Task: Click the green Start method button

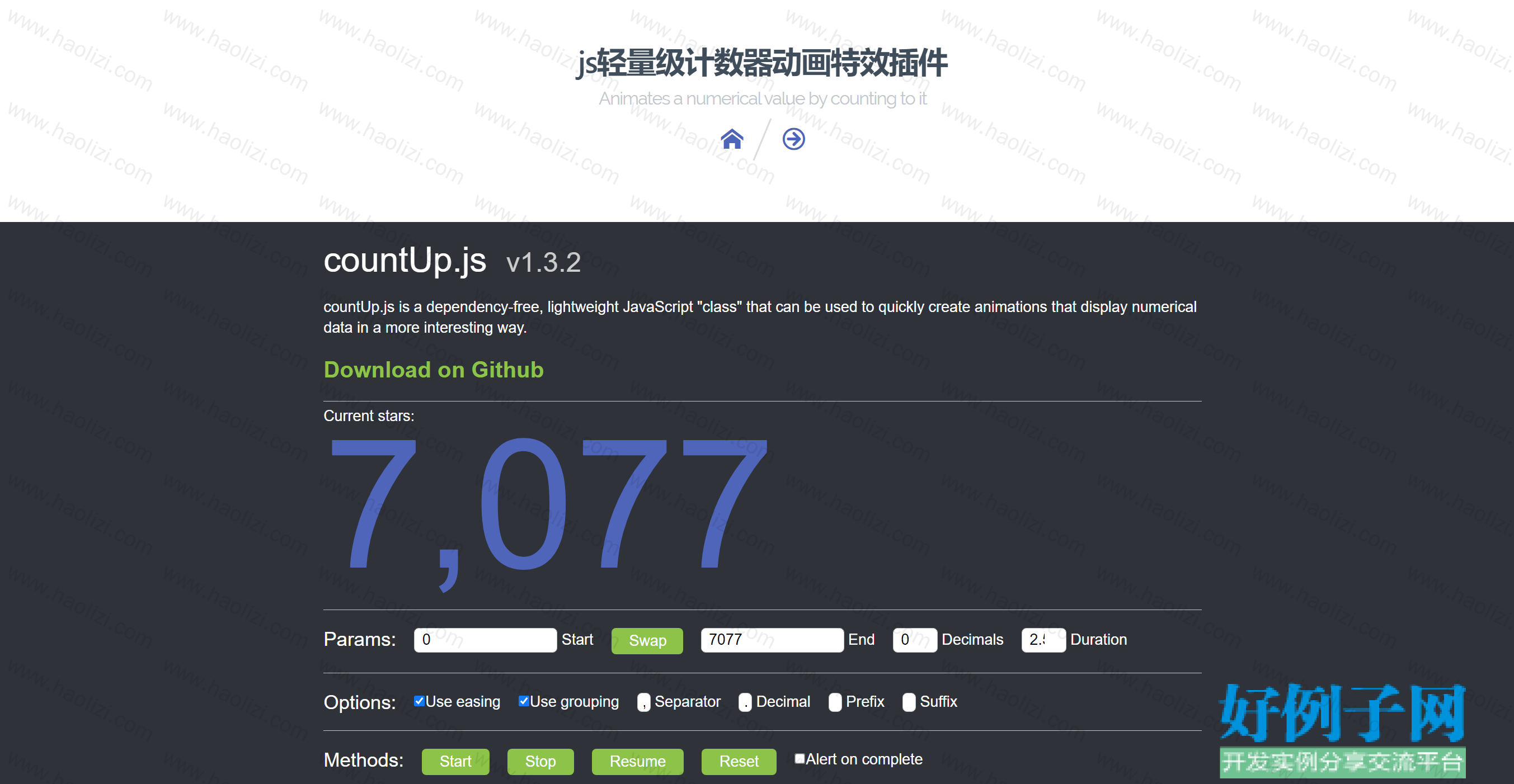Action: [455, 761]
